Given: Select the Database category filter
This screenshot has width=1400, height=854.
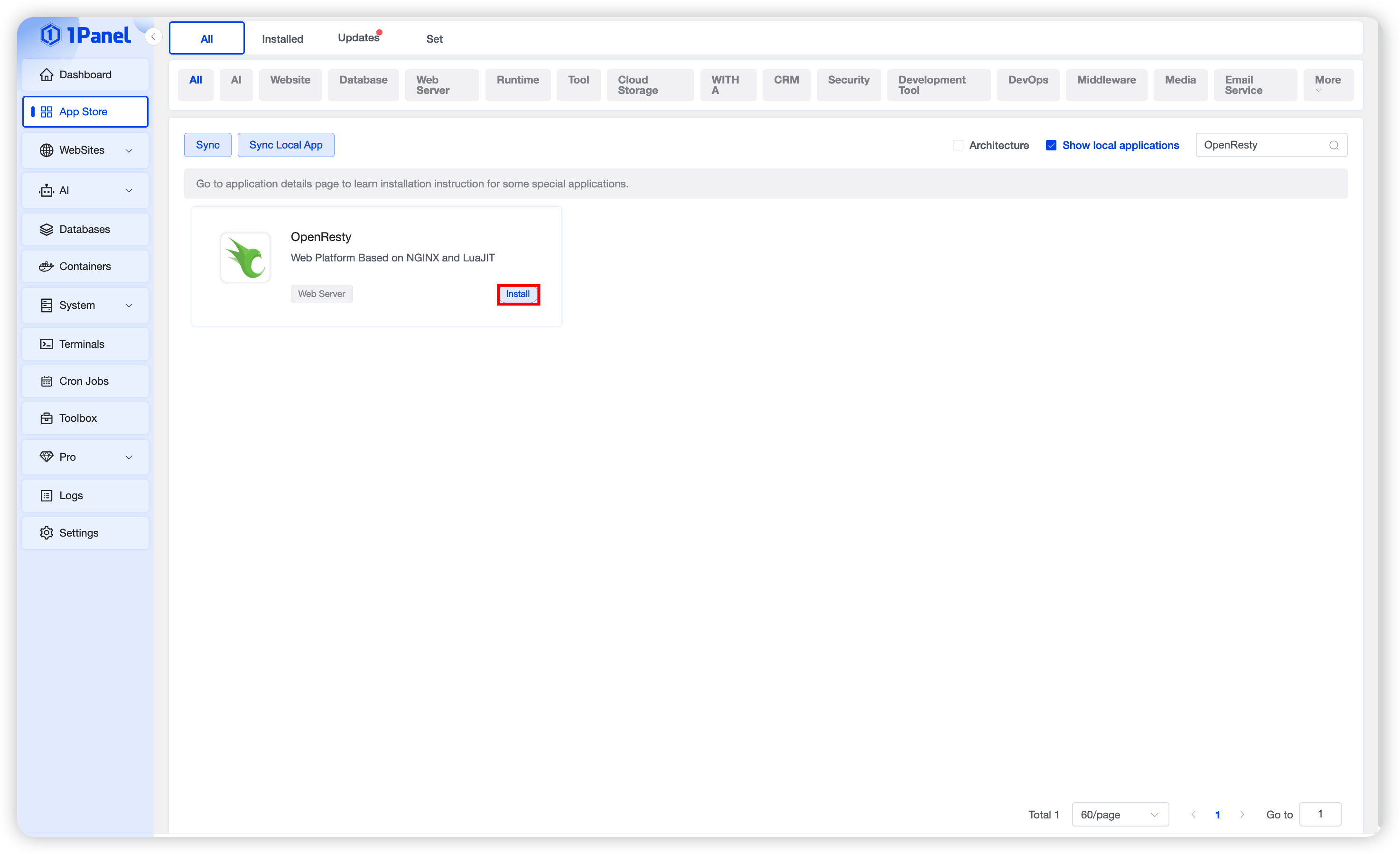Looking at the screenshot, I should pyautogui.click(x=363, y=80).
